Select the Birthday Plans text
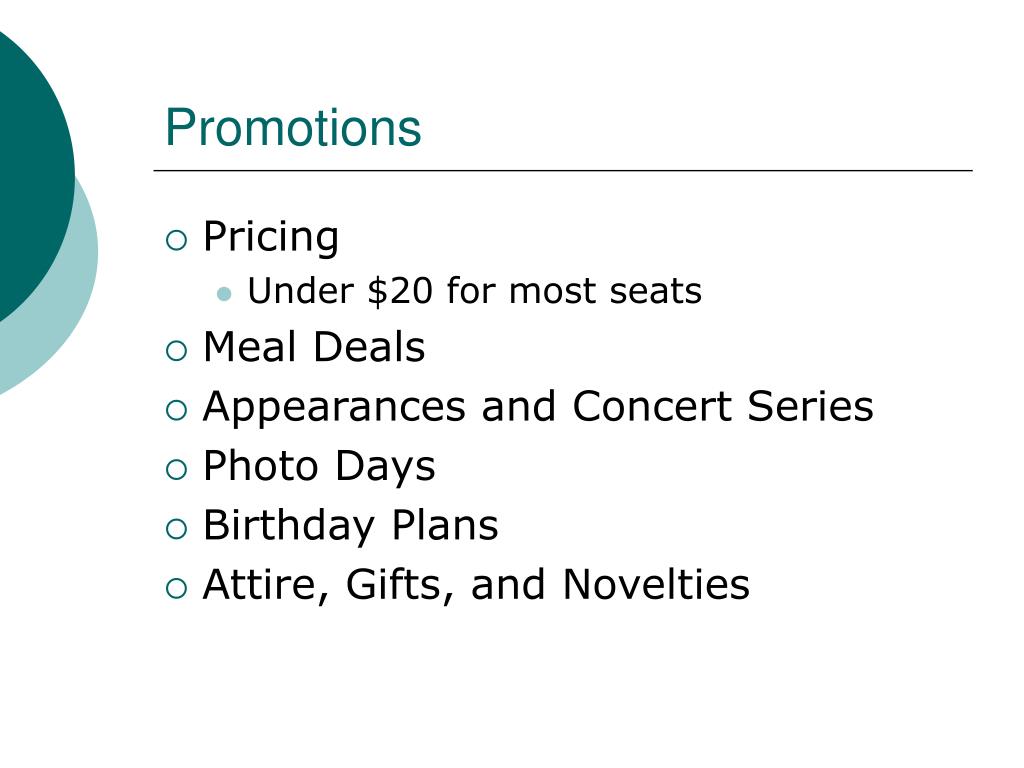This screenshot has height=768, width=1024. pyautogui.click(x=351, y=526)
